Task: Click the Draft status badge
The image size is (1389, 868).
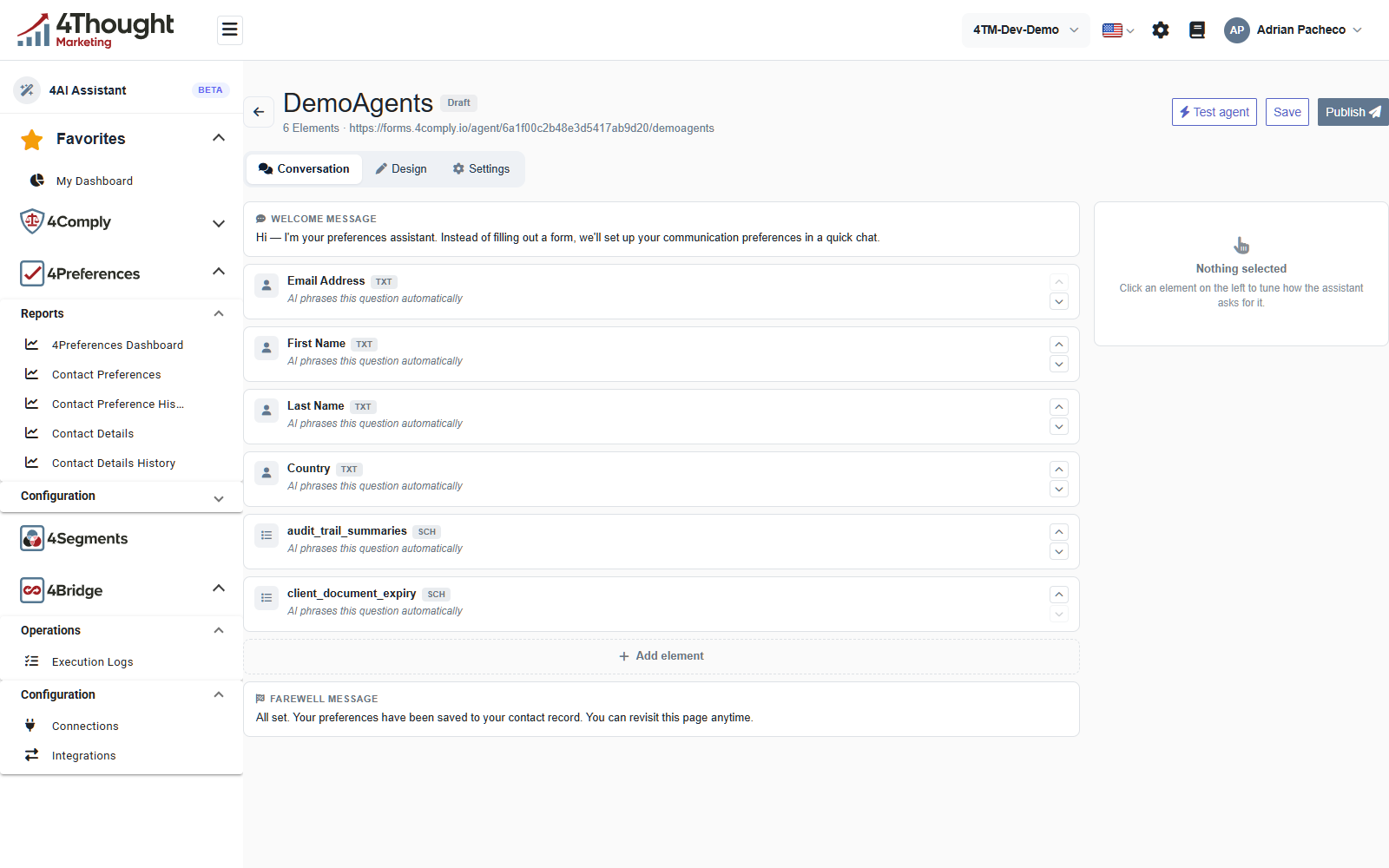Action: click(458, 103)
